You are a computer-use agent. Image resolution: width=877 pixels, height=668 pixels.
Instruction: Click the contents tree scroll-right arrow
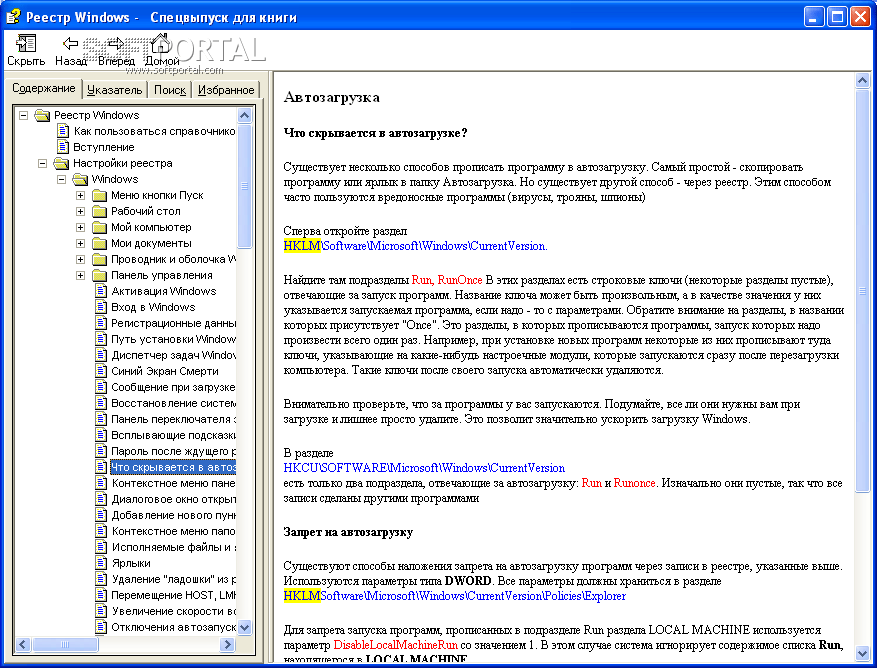point(227,645)
